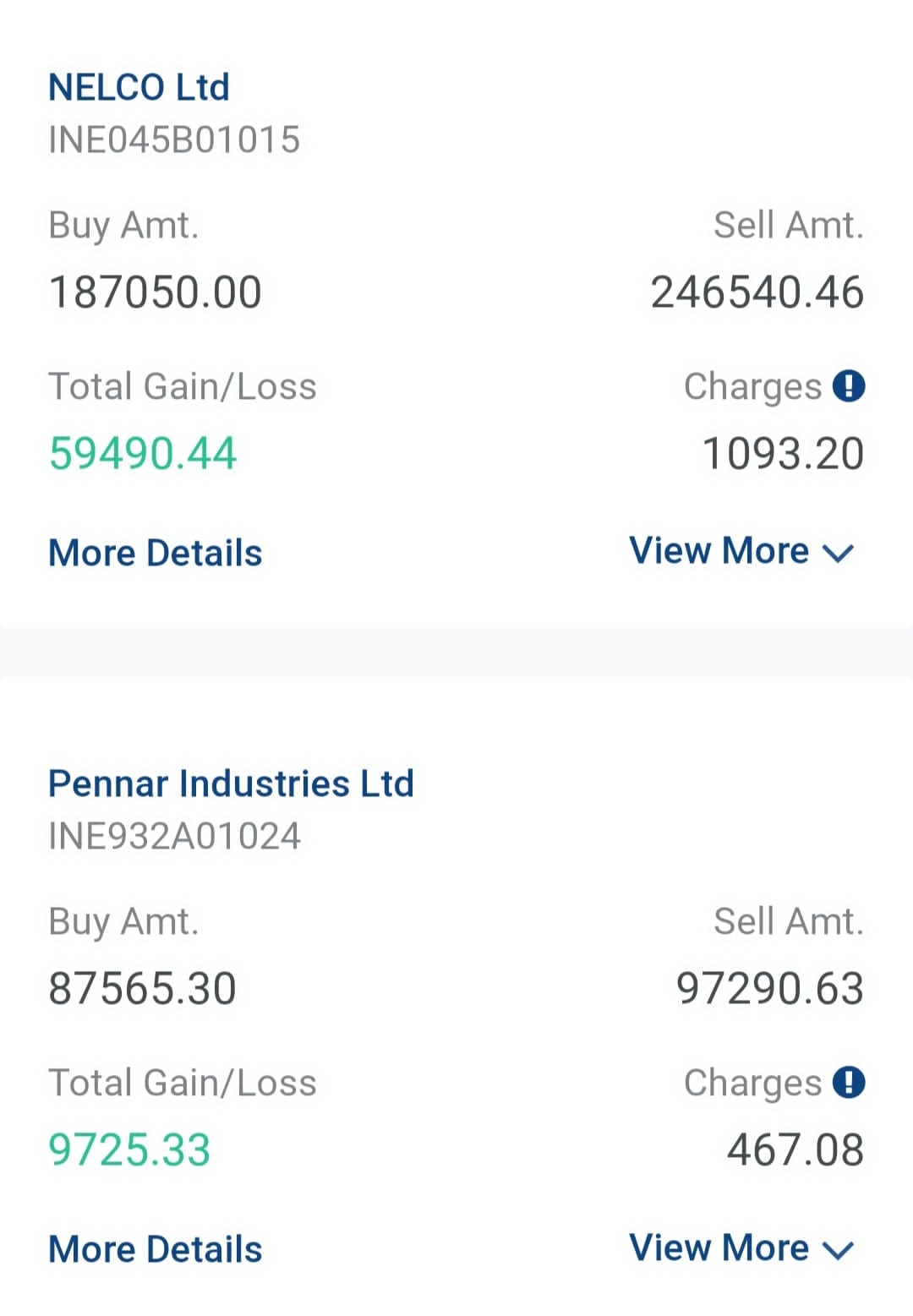Image resolution: width=913 pixels, height=1316 pixels.
Task: Click the Pennar gain value 9725.33
Action: tap(129, 1149)
